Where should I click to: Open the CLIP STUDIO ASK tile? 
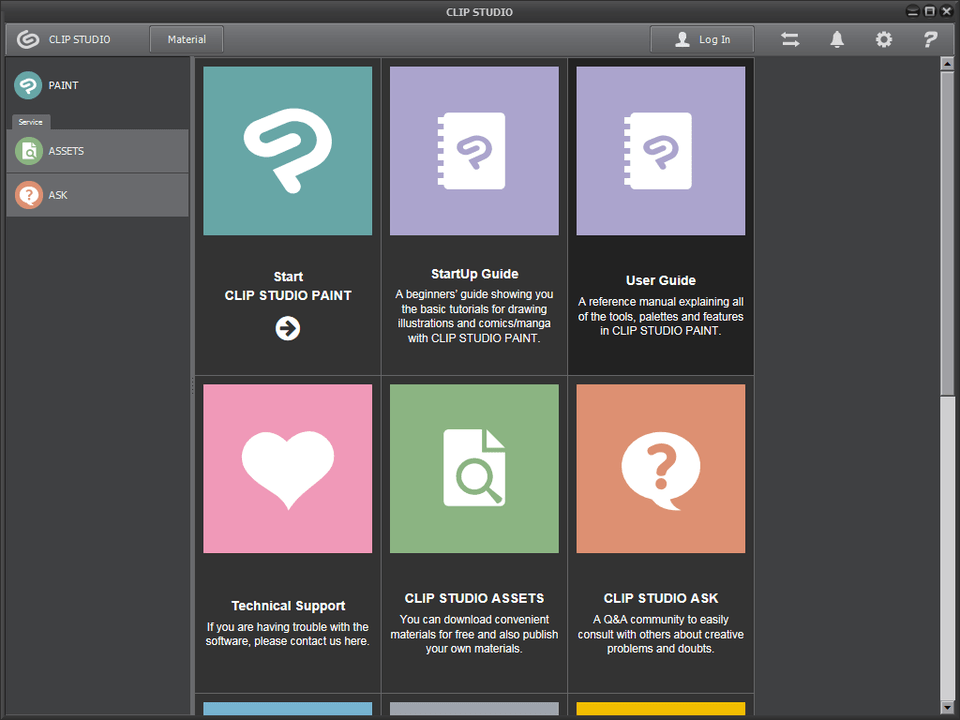pos(661,469)
